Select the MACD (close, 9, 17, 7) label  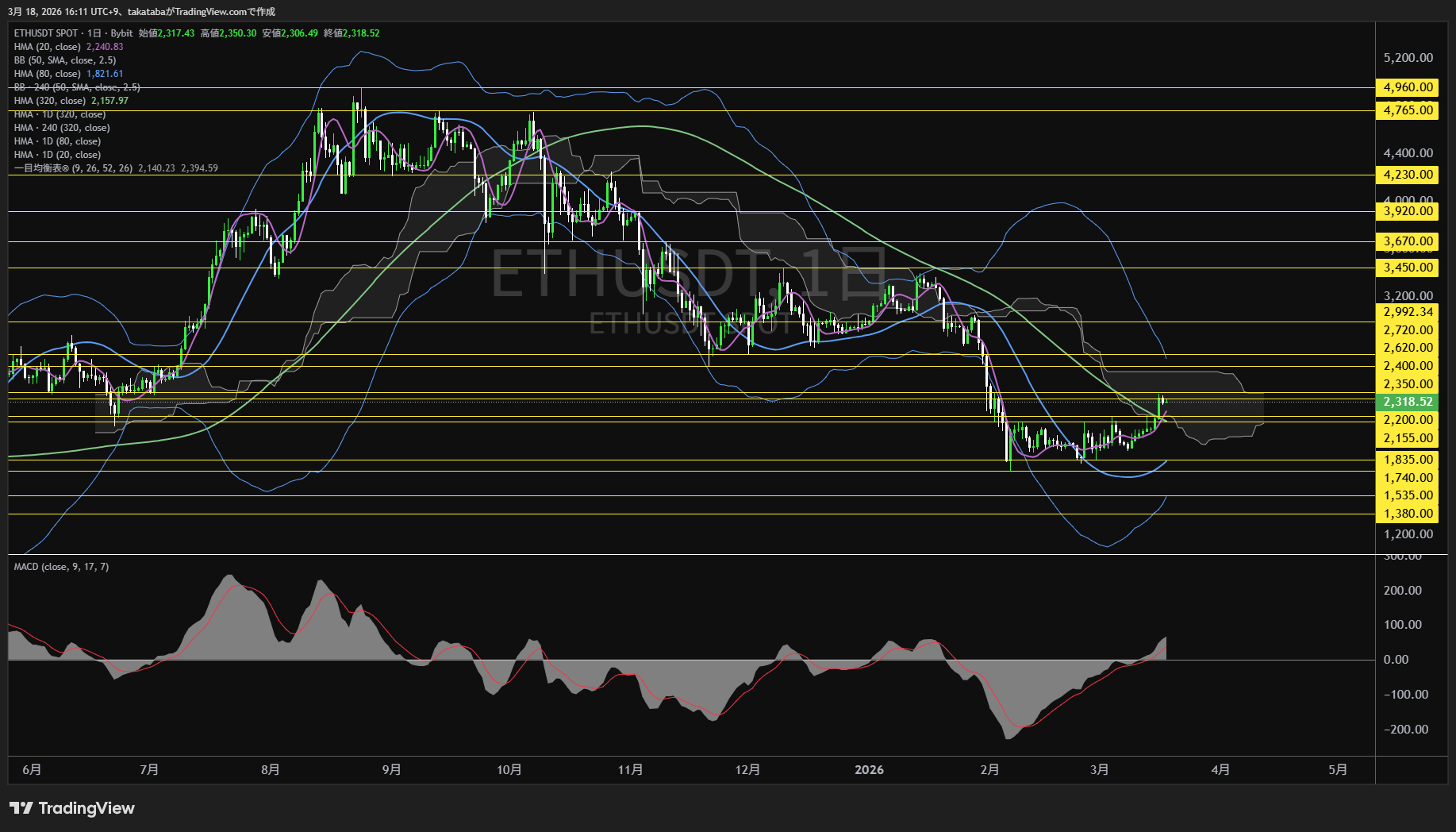(61, 567)
